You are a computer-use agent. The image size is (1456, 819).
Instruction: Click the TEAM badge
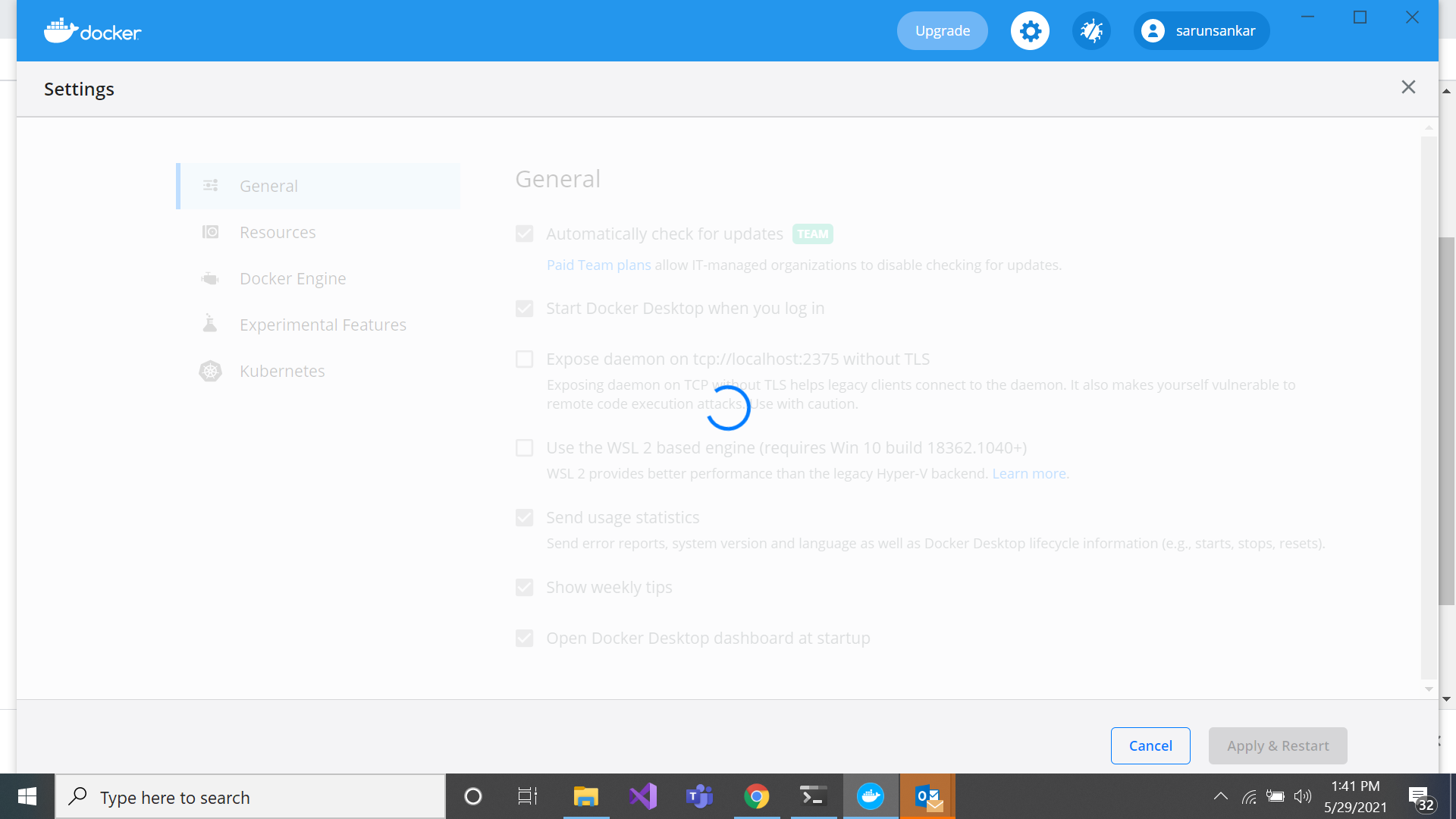[813, 234]
